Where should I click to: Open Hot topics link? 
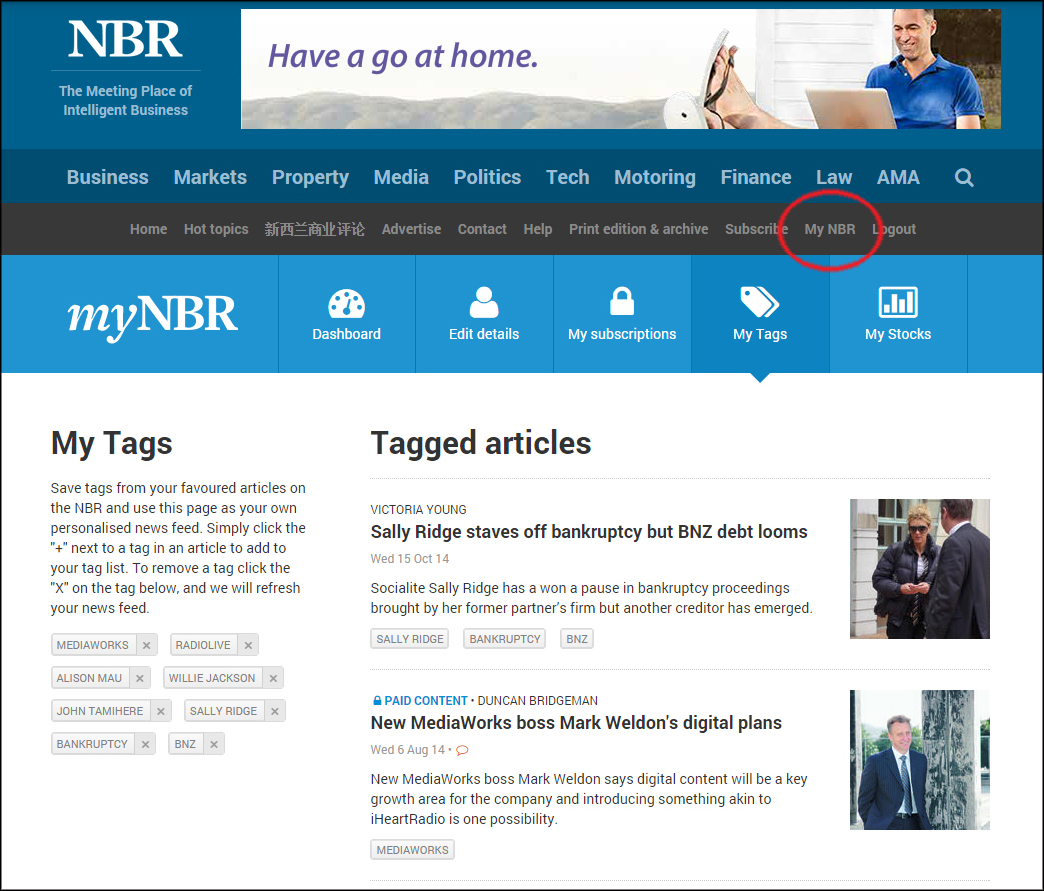pos(216,229)
